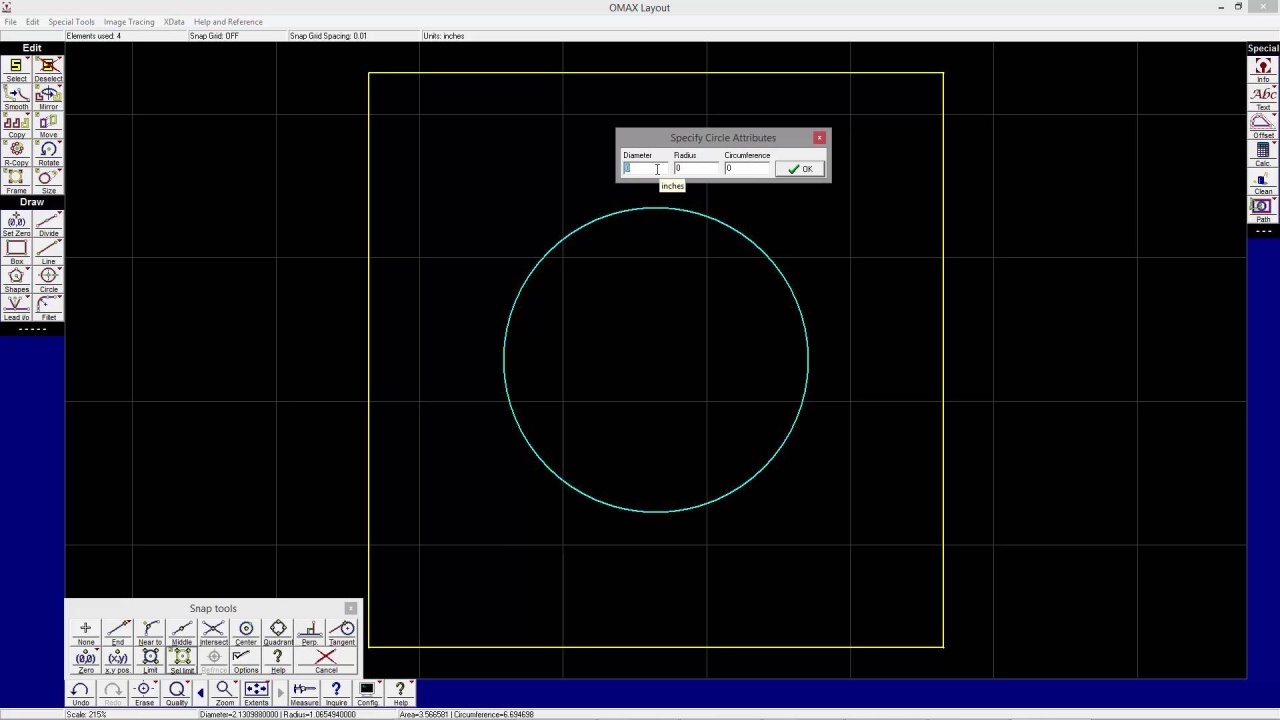Enable the Intersect snap mode
The height and width of the screenshot is (720, 1280).
pos(213,632)
